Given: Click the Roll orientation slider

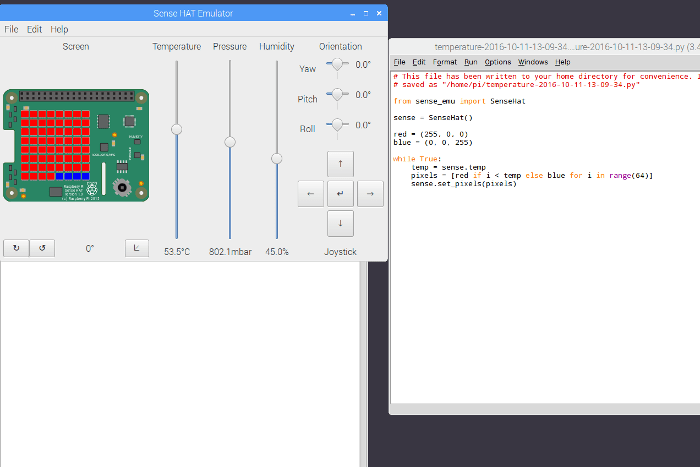Looking at the screenshot, I should point(337,125).
